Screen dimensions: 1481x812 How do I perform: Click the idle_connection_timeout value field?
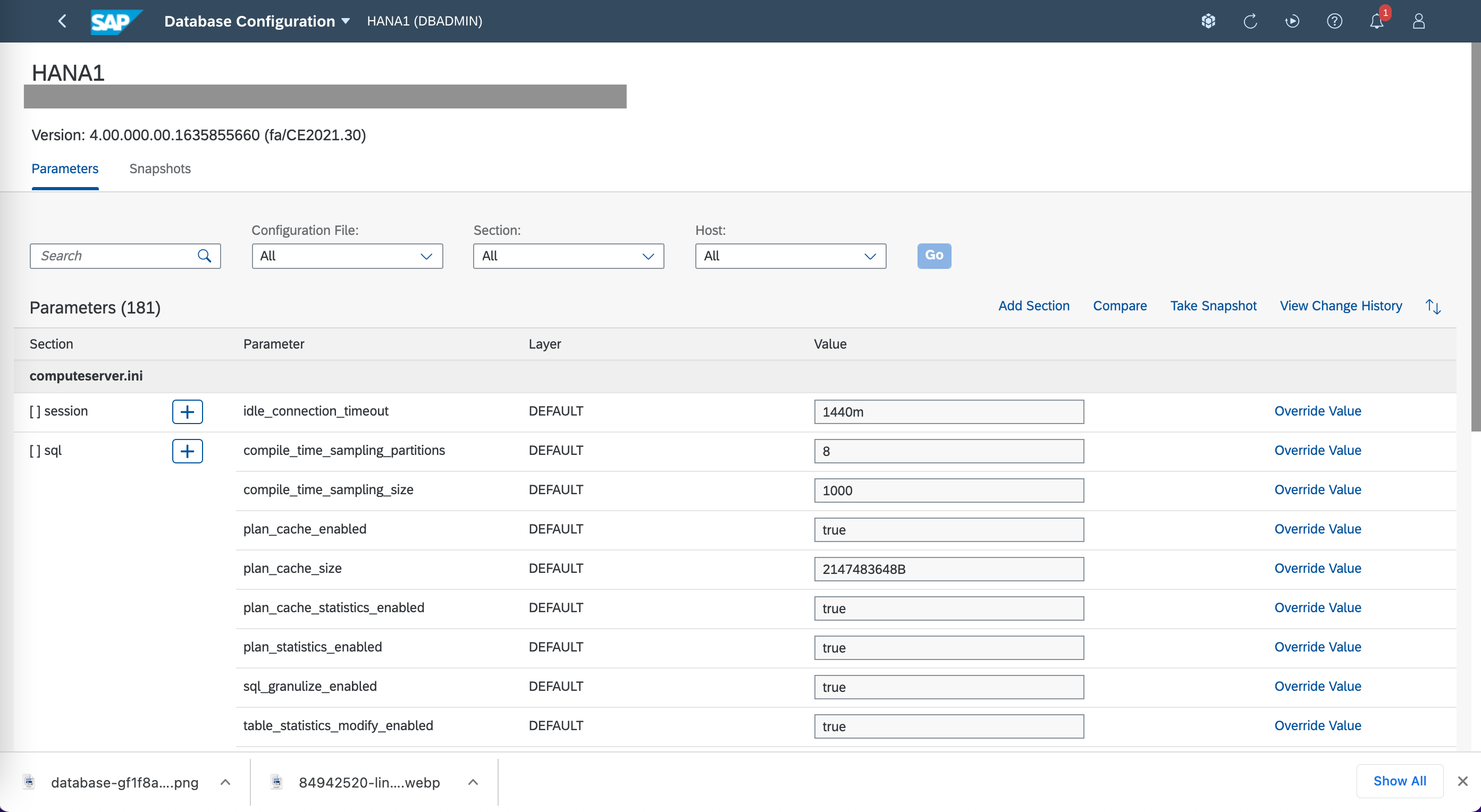949,411
